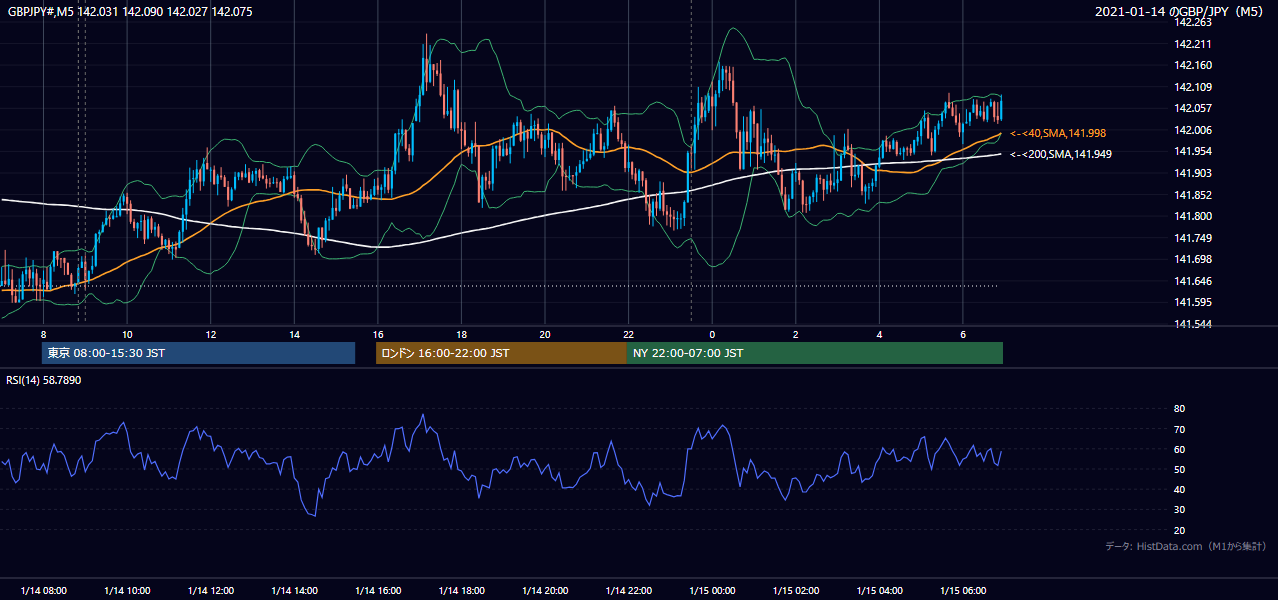Click price axis value 141.954
The height and width of the screenshot is (600, 1278).
(x=1194, y=151)
